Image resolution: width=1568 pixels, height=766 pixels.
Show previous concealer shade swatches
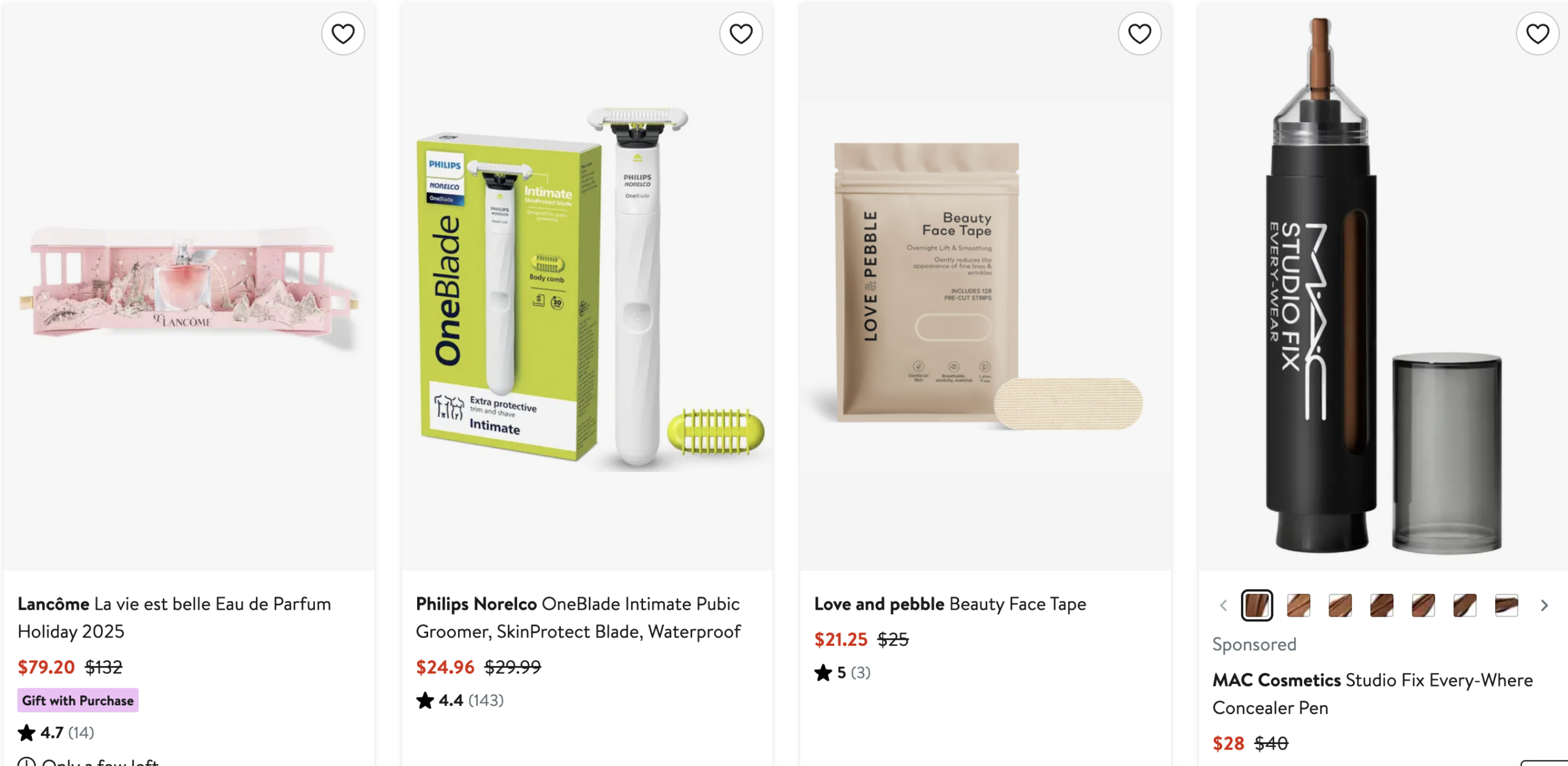[1223, 606]
